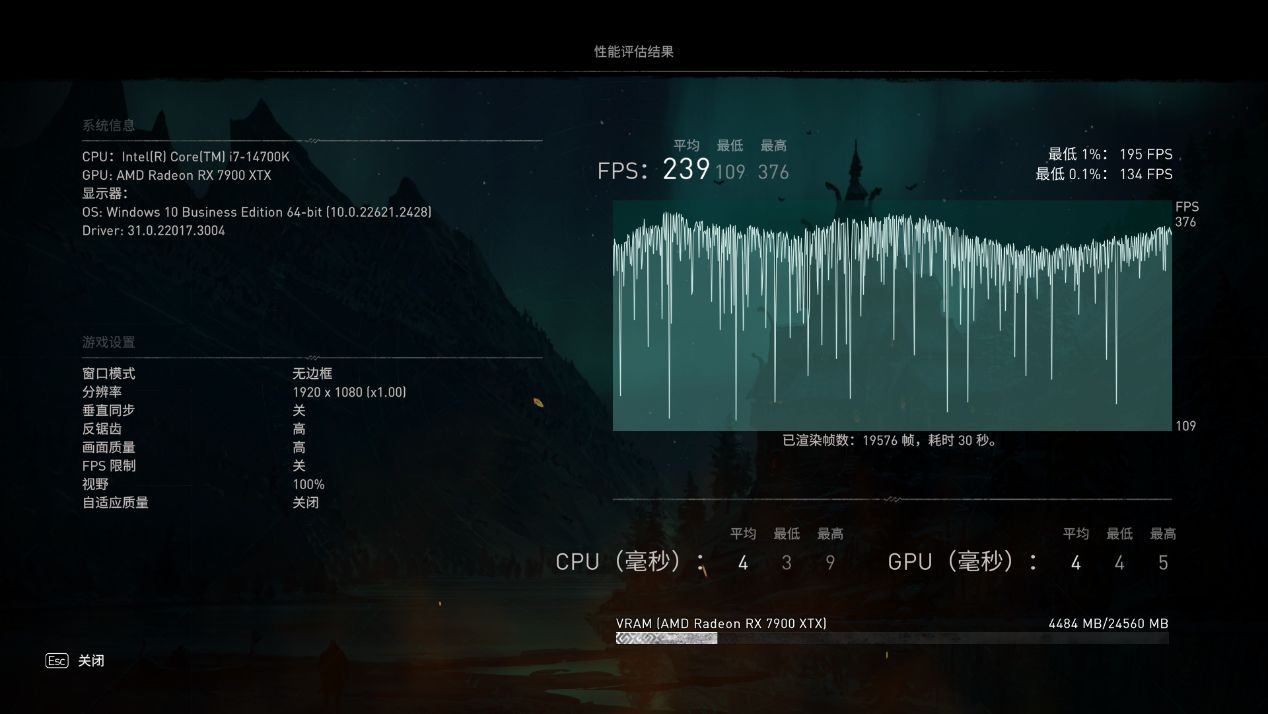The image size is (1268, 714).
Task: Click the 反锯齿 setting label
Action: [102, 429]
